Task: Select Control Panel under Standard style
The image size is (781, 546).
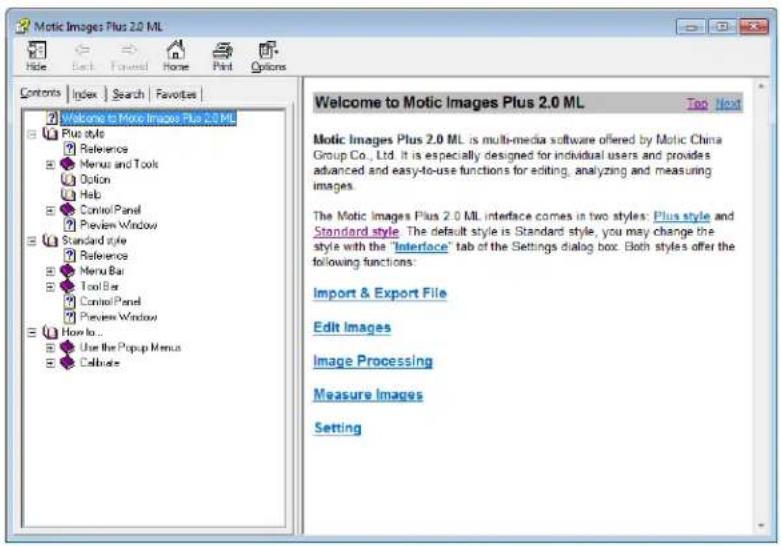Action: coord(110,301)
